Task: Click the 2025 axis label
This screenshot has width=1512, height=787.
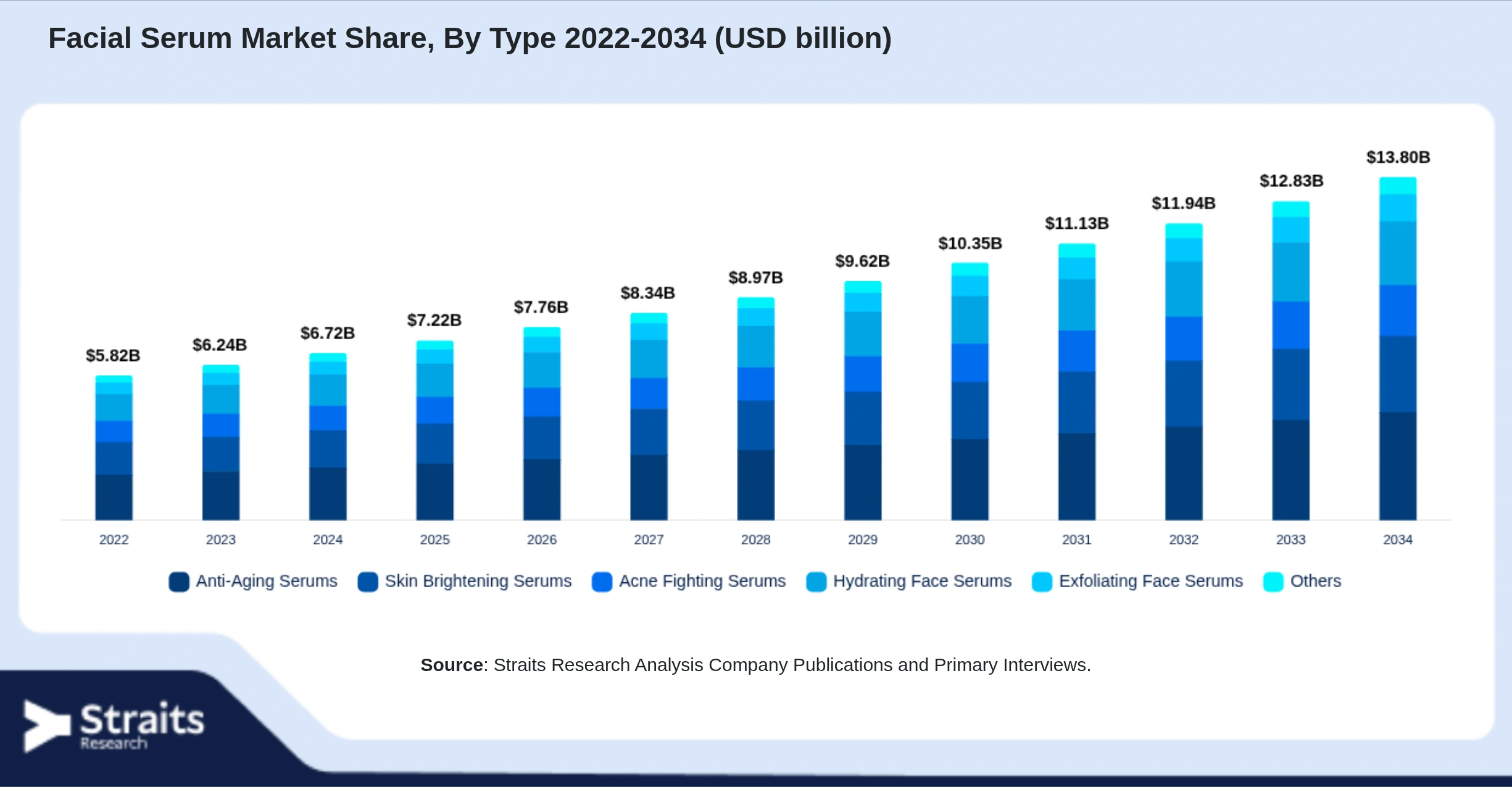Action: tap(435, 540)
